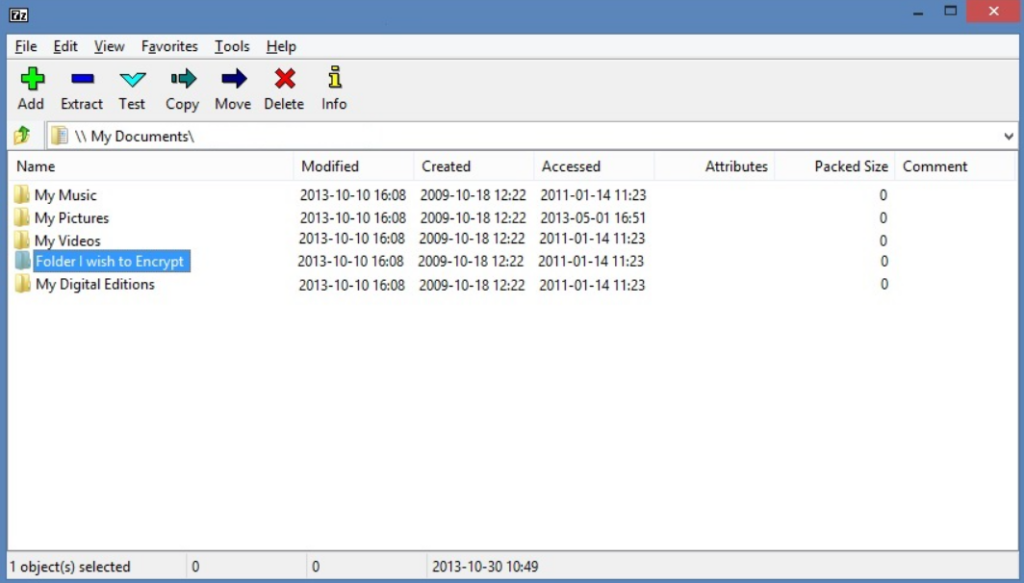1024x583 pixels.
Task: Click the Packed Size column header
Action: pyautogui.click(x=834, y=166)
